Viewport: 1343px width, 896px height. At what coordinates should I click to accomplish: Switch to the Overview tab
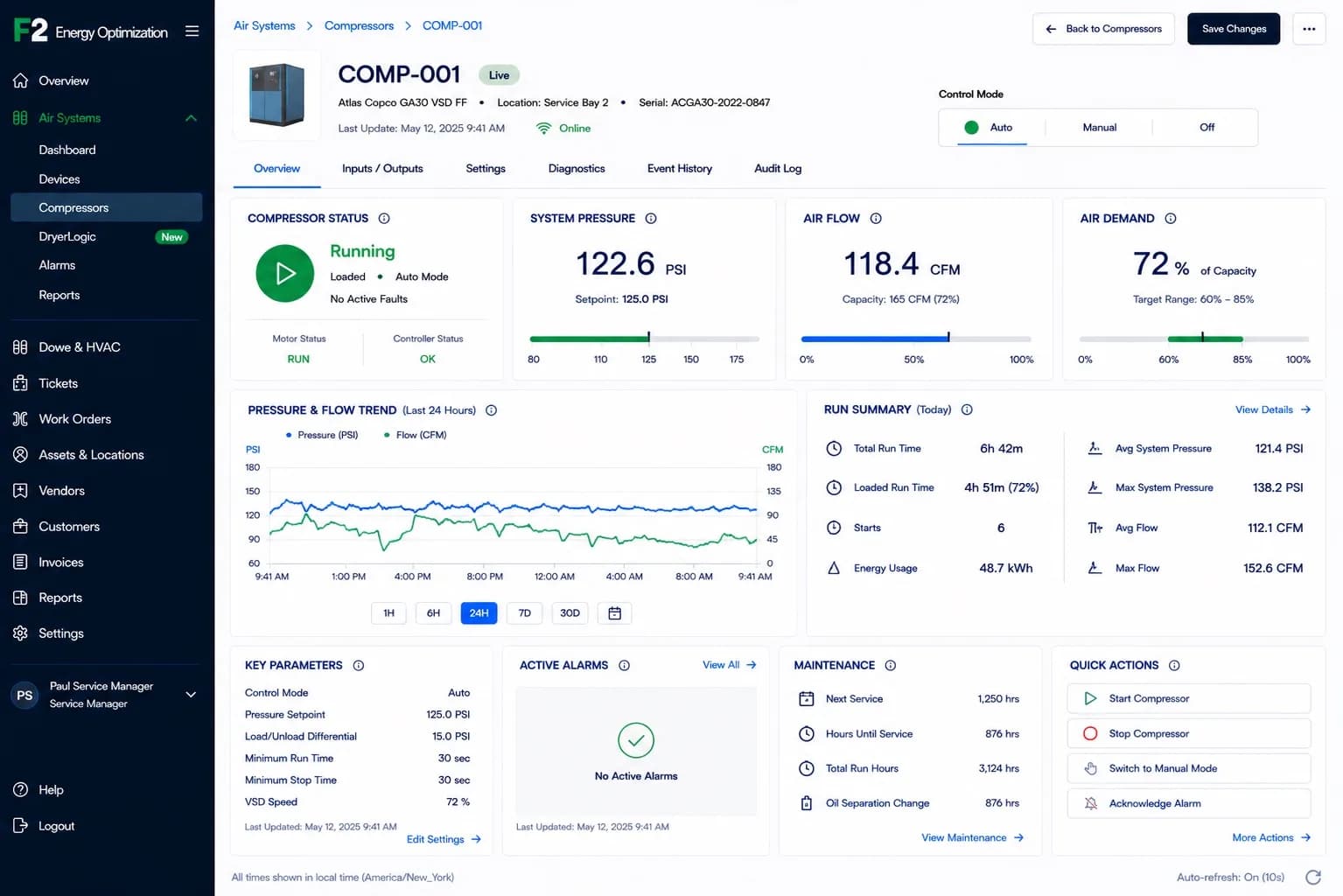pos(276,169)
